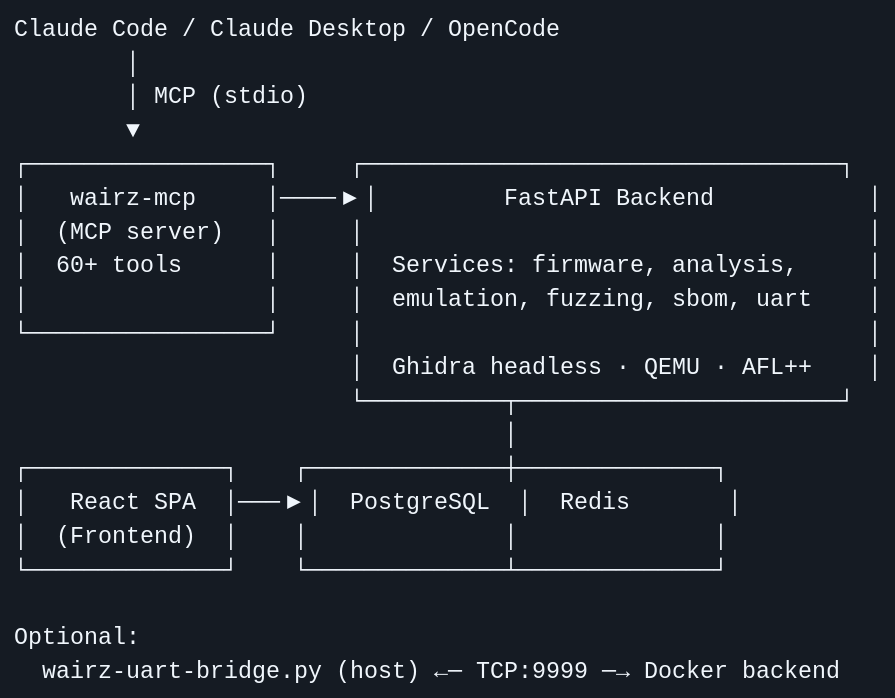Screen dimensions: 895x698
Task: Select the '(Frontend)' label
Action: [x=126, y=536]
